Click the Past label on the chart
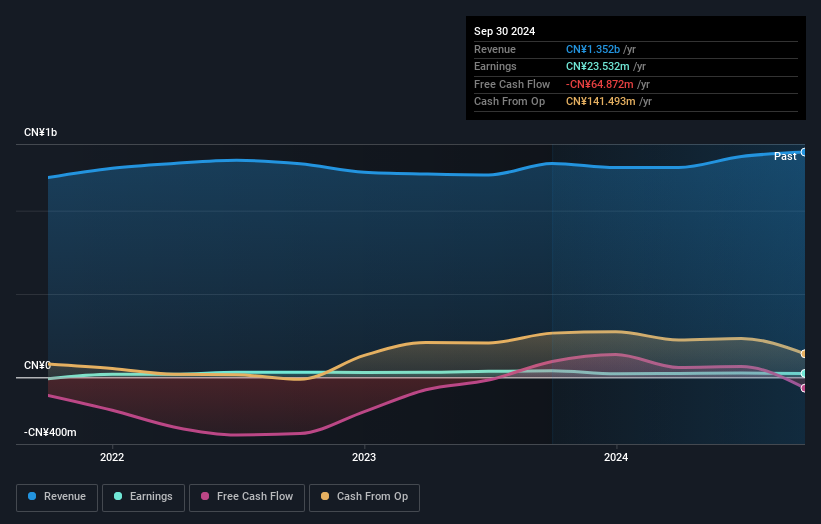 (x=785, y=157)
